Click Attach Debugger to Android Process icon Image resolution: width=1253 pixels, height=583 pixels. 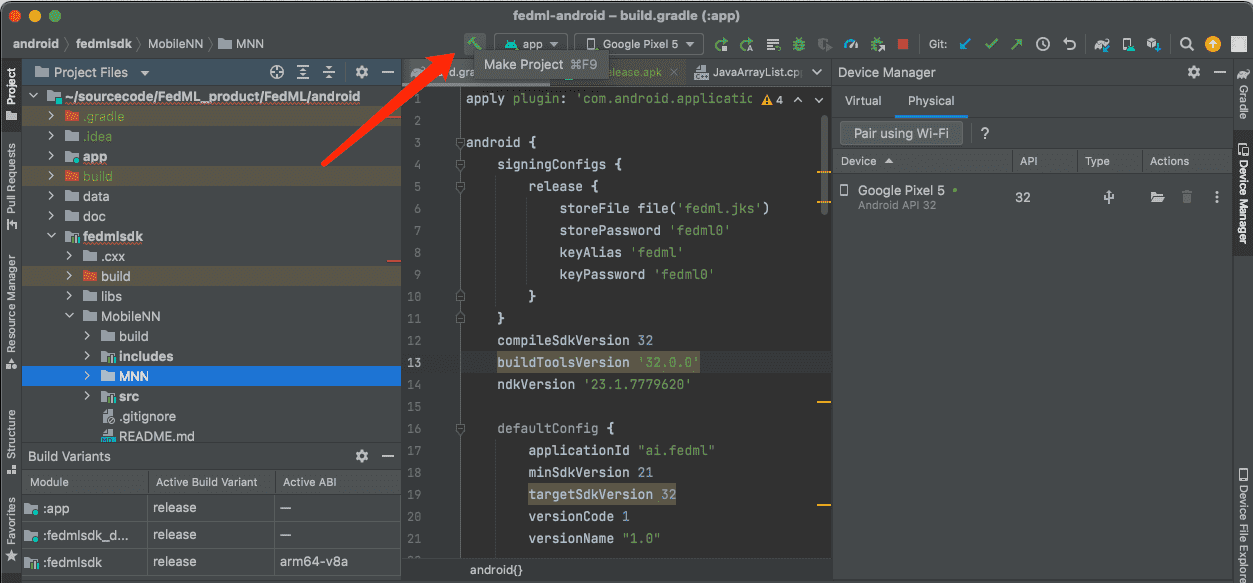point(877,44)
